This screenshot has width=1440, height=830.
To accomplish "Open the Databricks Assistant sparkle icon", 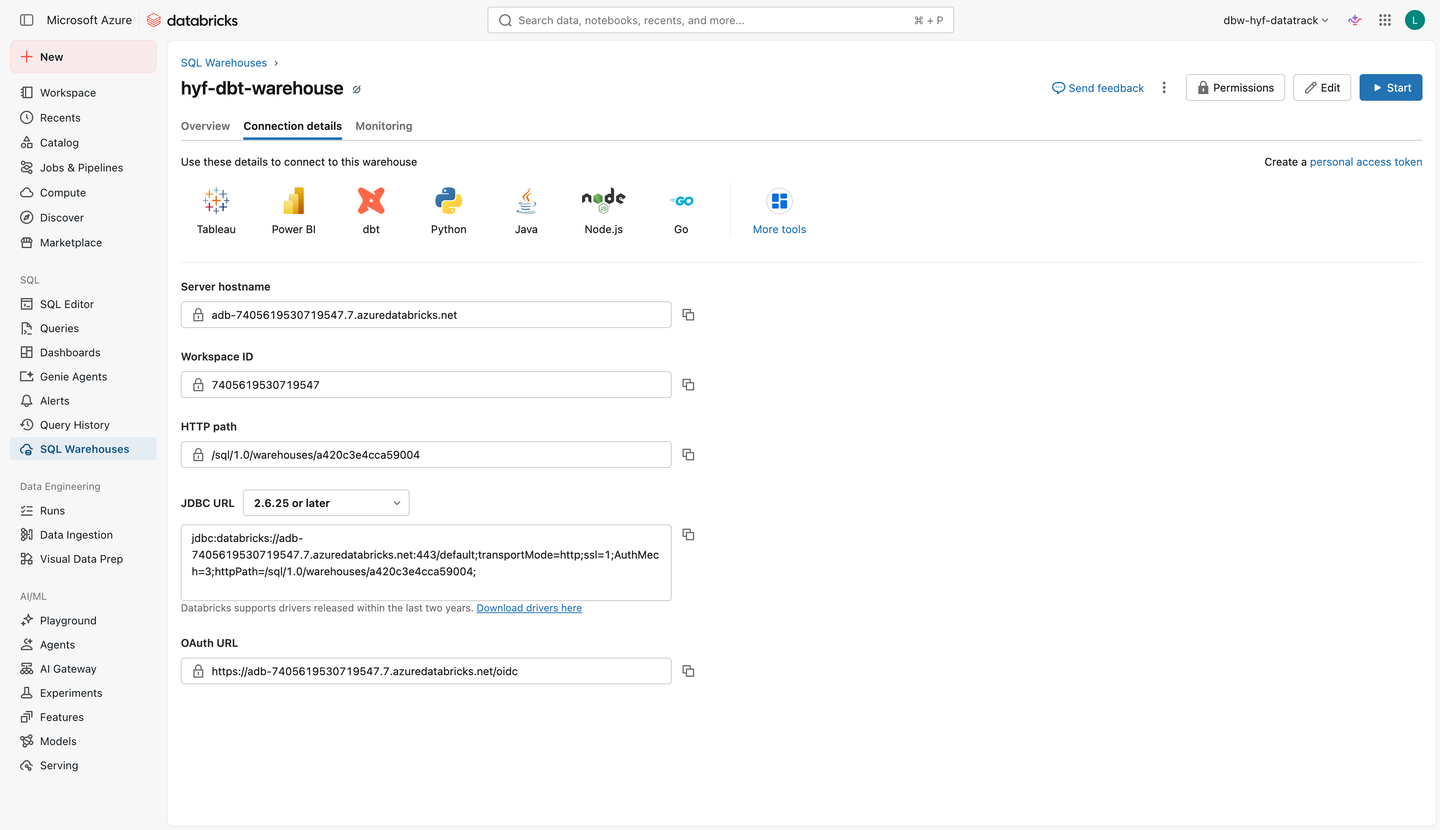I will 1355,20.
